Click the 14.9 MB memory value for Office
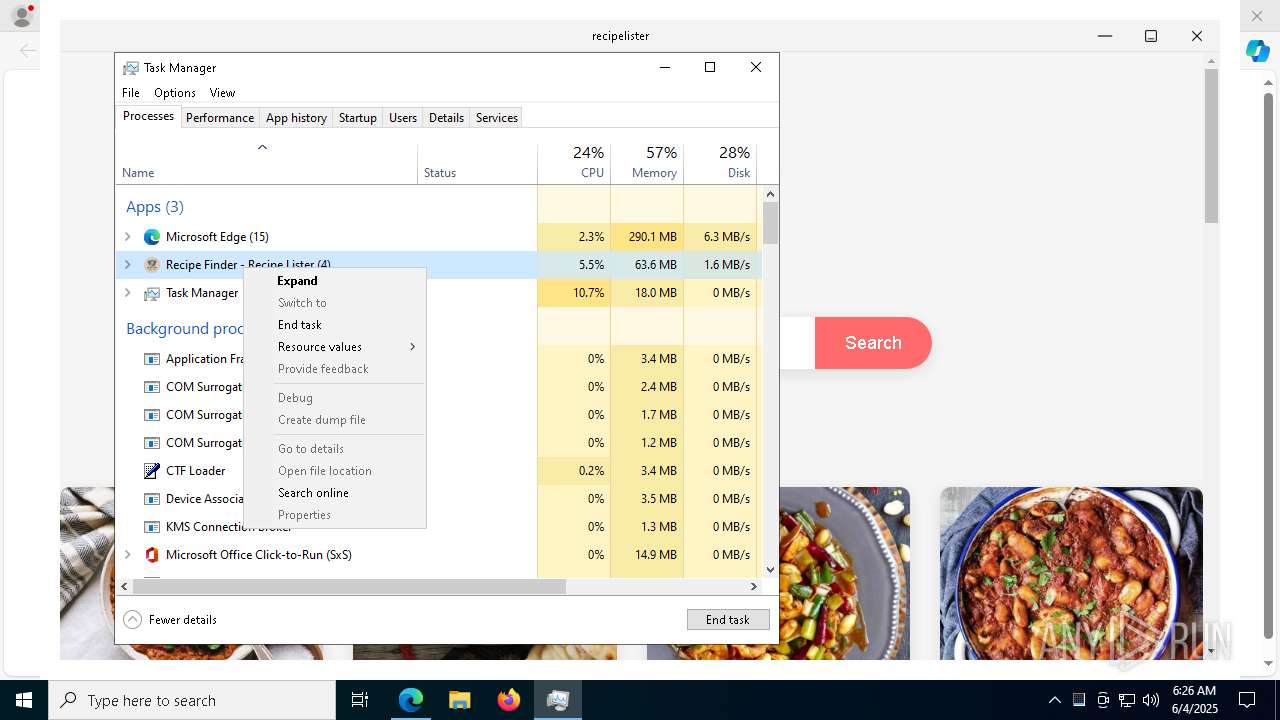Image resolution: width=1280 pixels, height=720 pixels. 655,555
